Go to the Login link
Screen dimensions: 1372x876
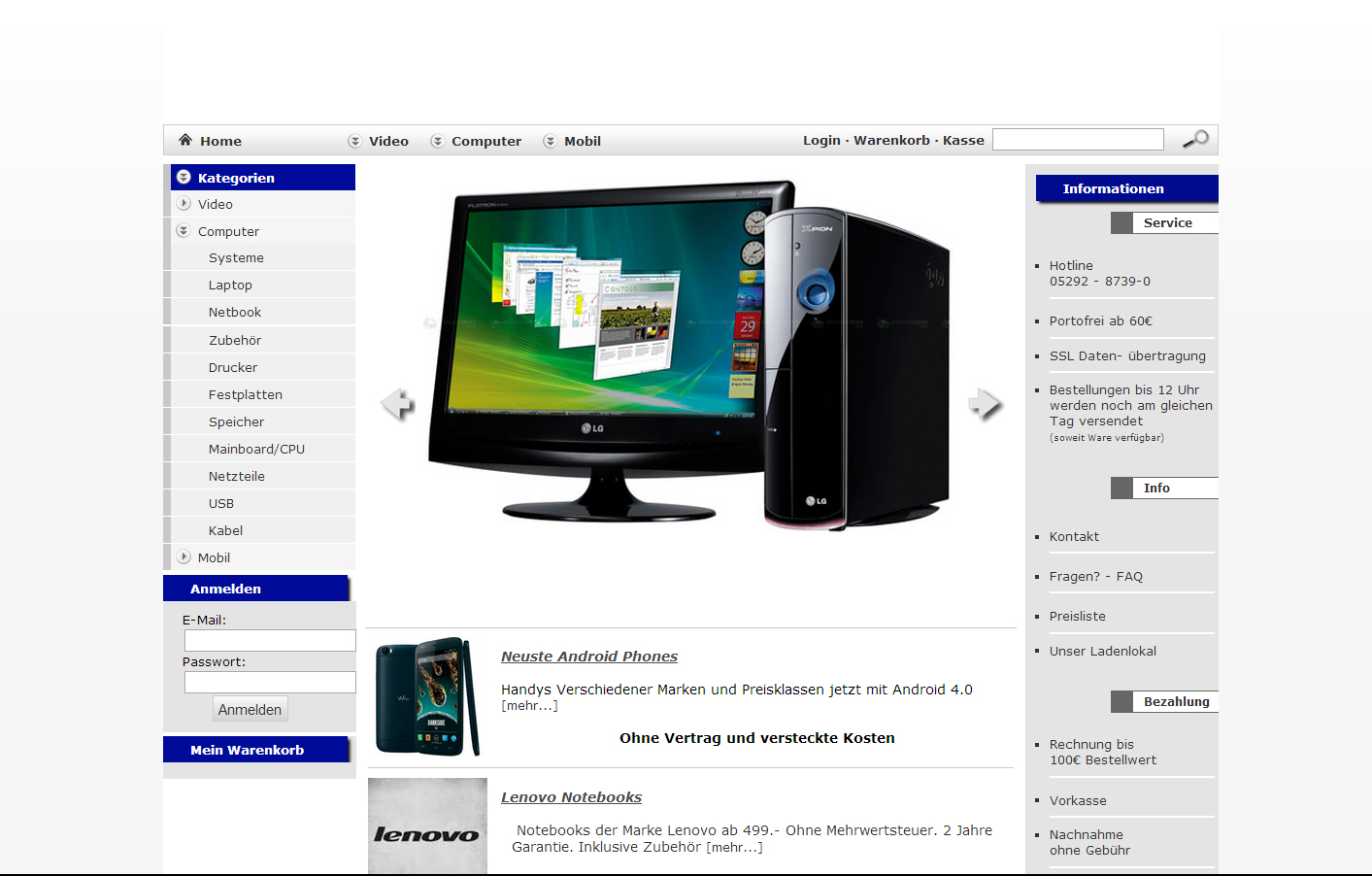[821, 140]
